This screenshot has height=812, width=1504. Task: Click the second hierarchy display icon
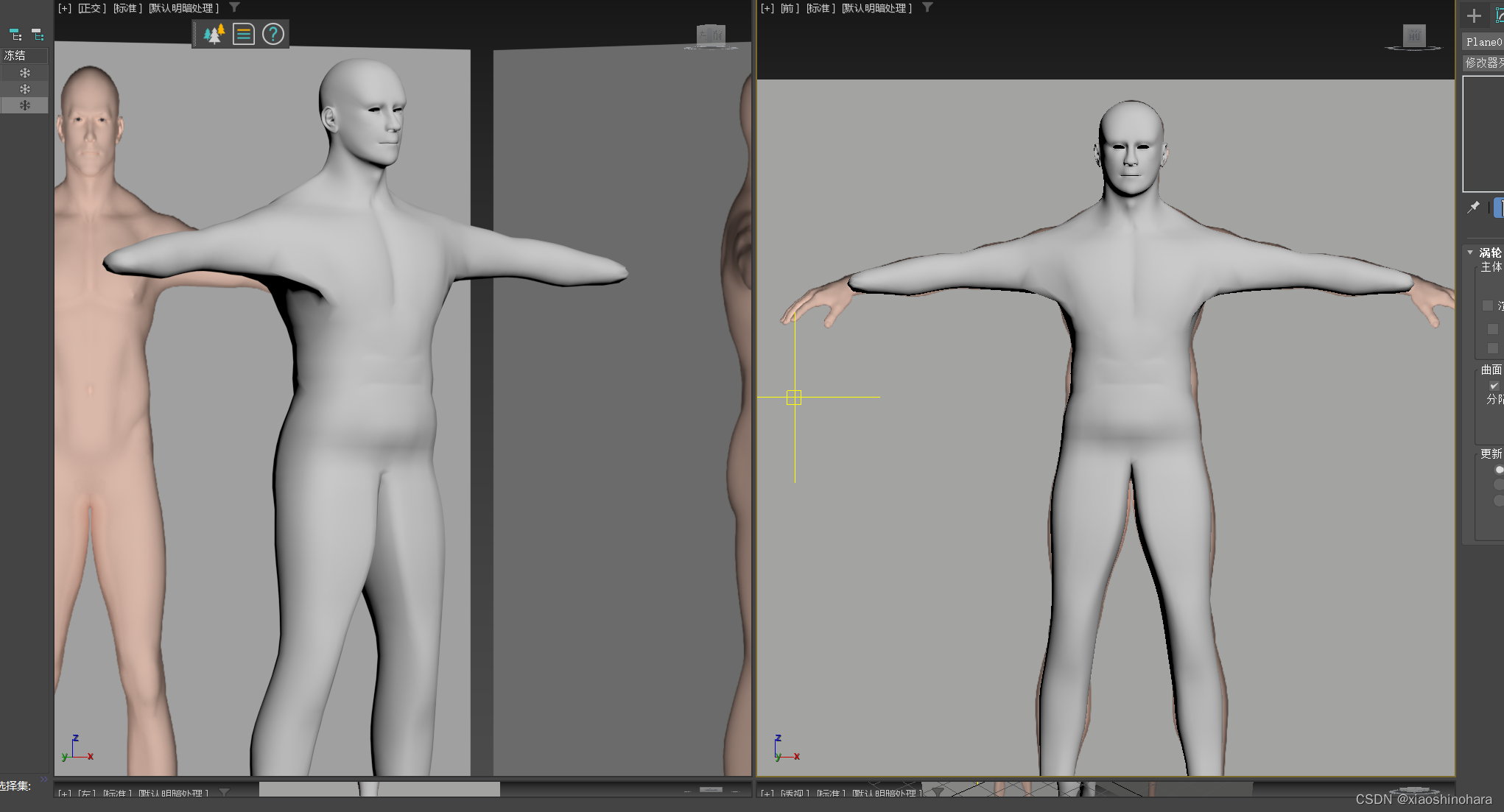(38, 35)
